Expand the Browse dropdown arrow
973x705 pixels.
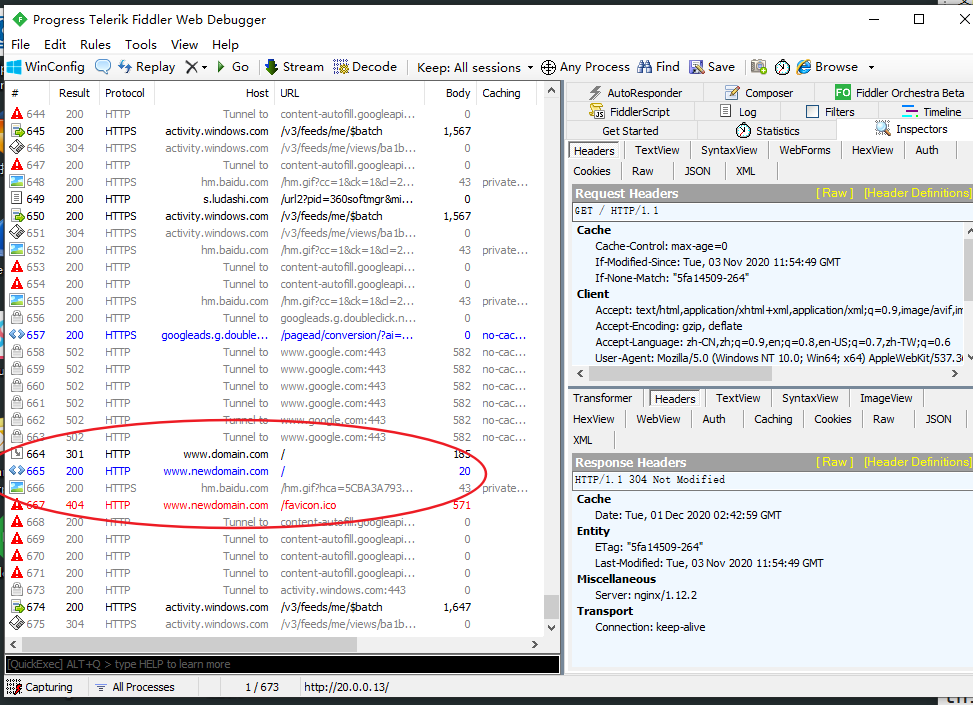[871, 67]
